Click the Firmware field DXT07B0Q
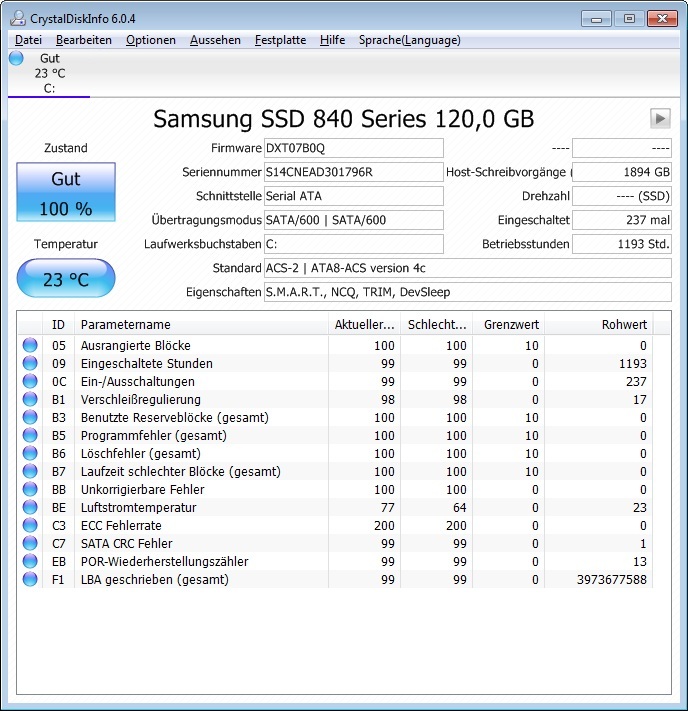 click(354, 148)
